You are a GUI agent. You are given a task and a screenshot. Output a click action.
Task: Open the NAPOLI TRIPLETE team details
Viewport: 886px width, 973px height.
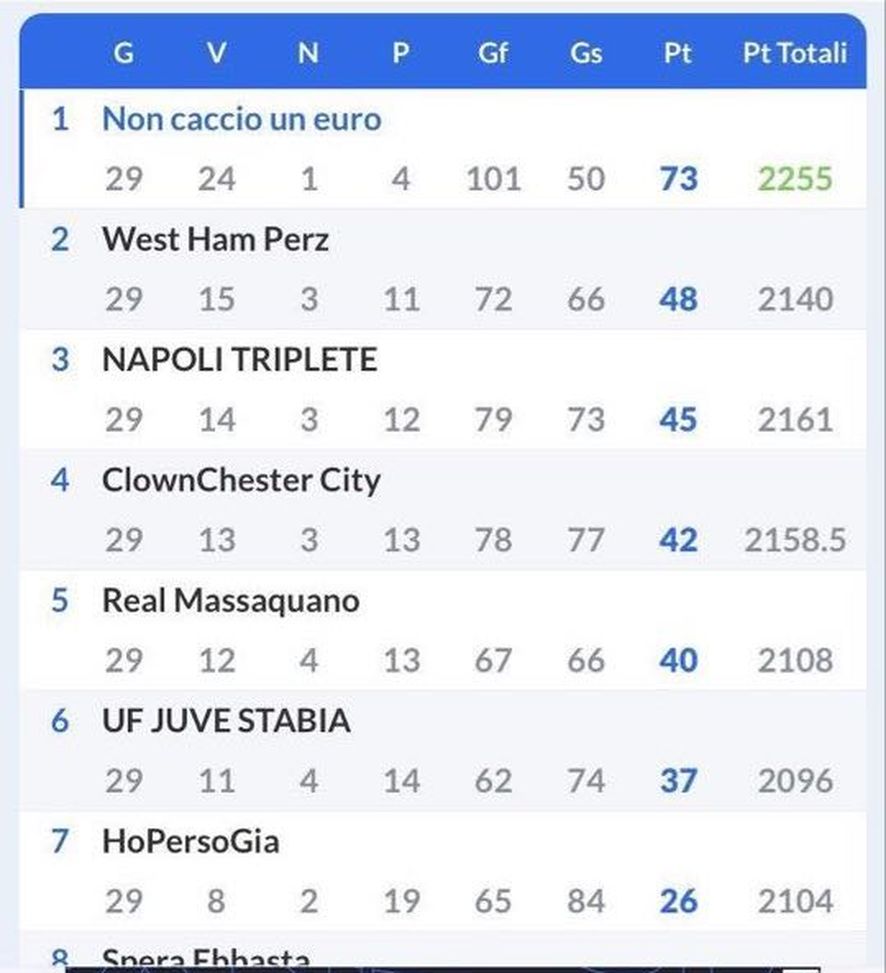pos(240,360)
